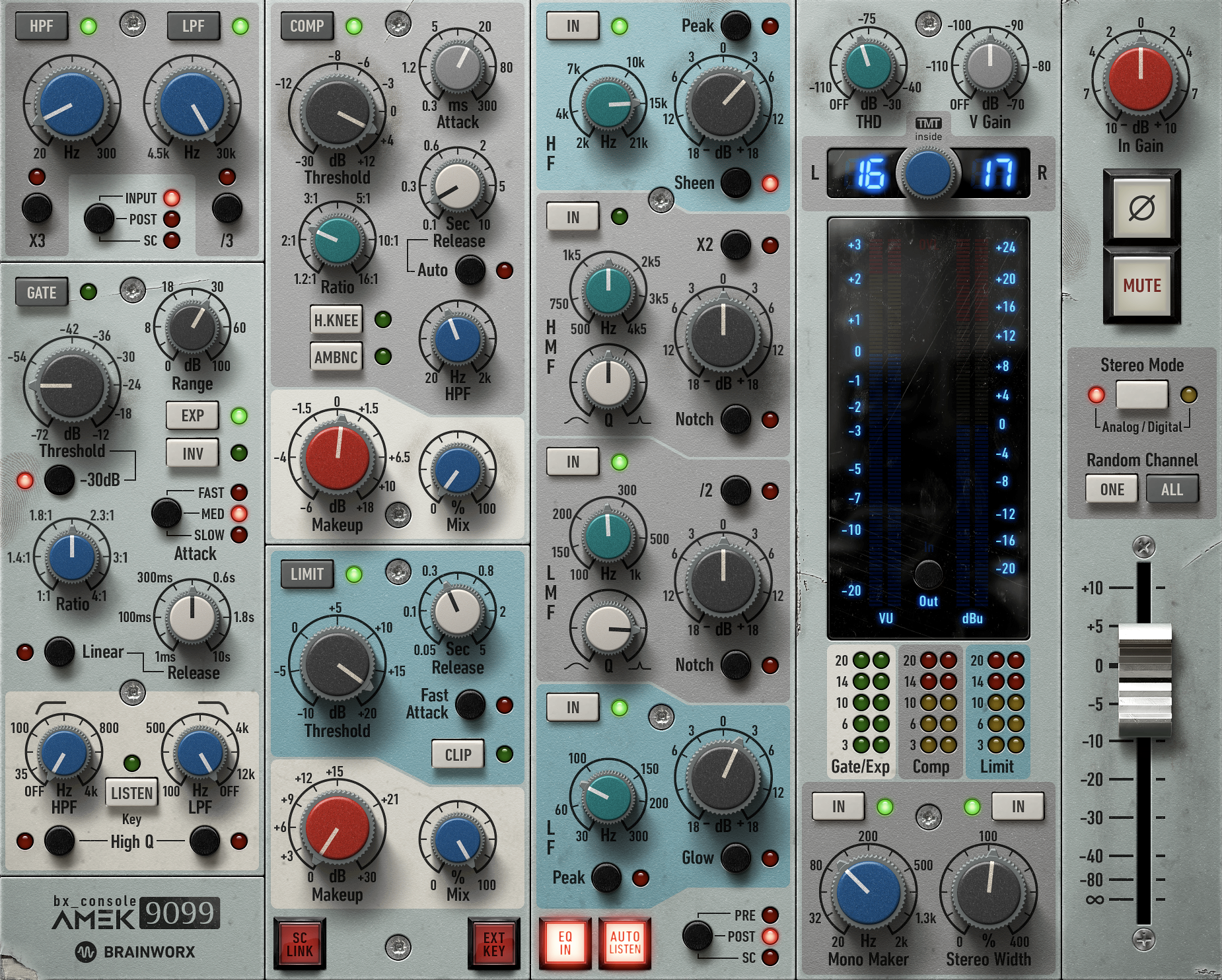Screen dimensions: 1222x980
Task: Click the Random Channel ALL button
Action: coord(1172,489)
